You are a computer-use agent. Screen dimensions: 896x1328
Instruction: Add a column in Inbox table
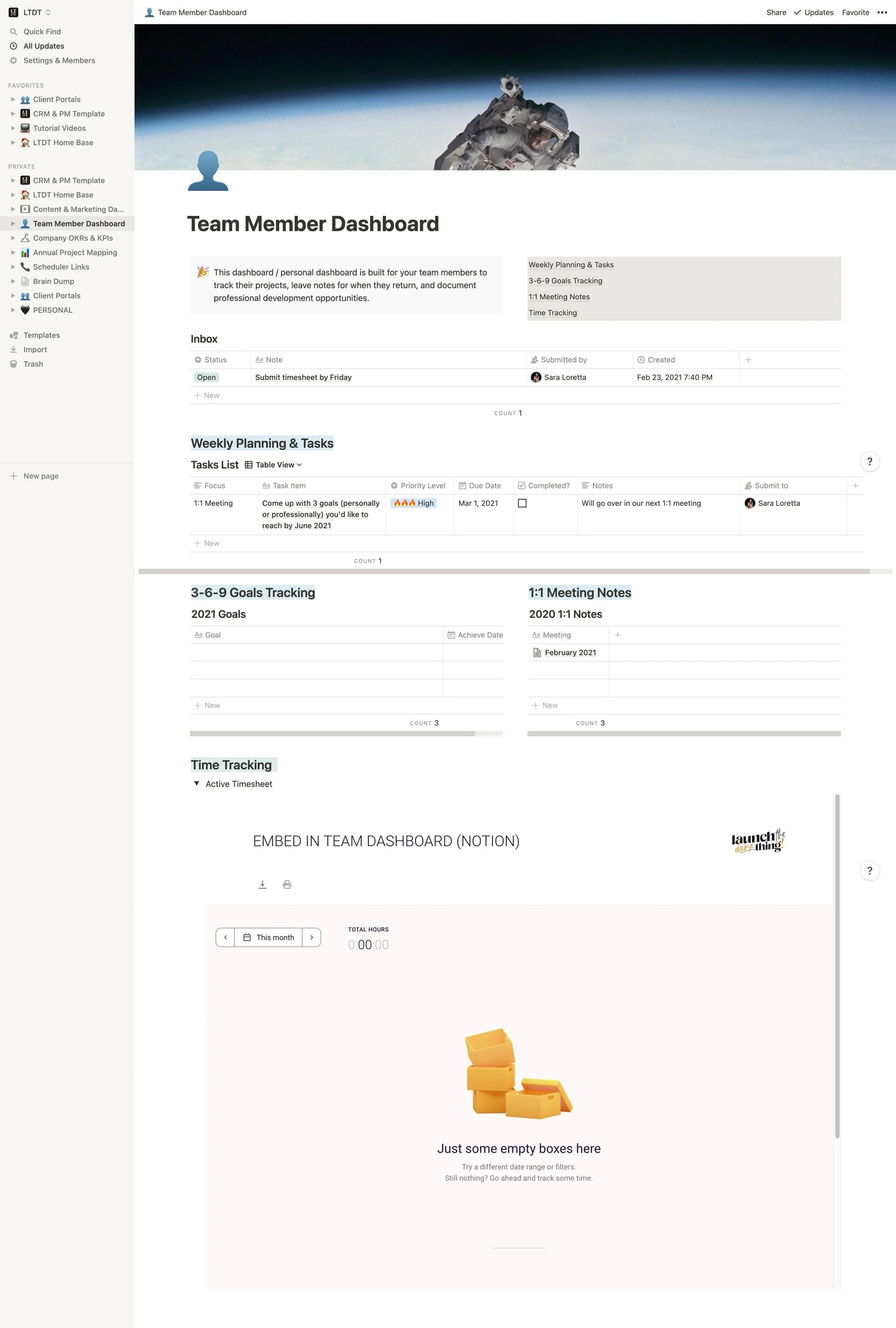click(x=748, y=360)
